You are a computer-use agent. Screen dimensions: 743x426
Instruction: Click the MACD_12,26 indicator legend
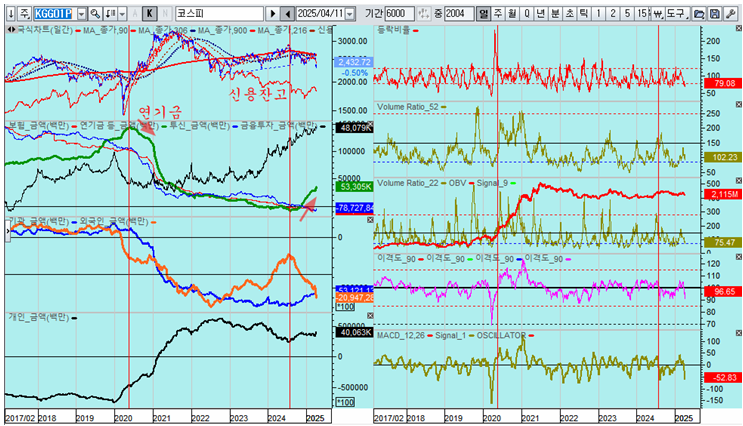[x=400, y=335]
